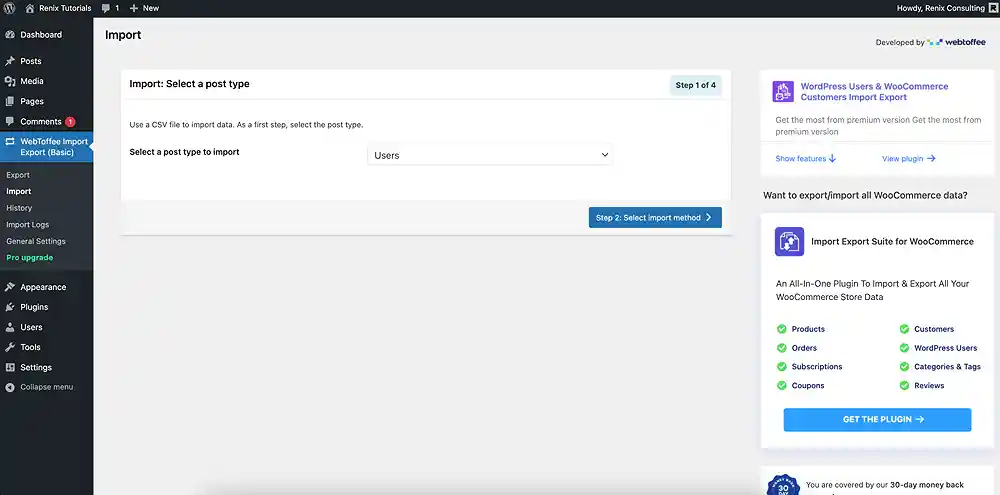Click 'Select a post type to import' label
Viewport: 1000px width, 495px height.
[184, 152]
